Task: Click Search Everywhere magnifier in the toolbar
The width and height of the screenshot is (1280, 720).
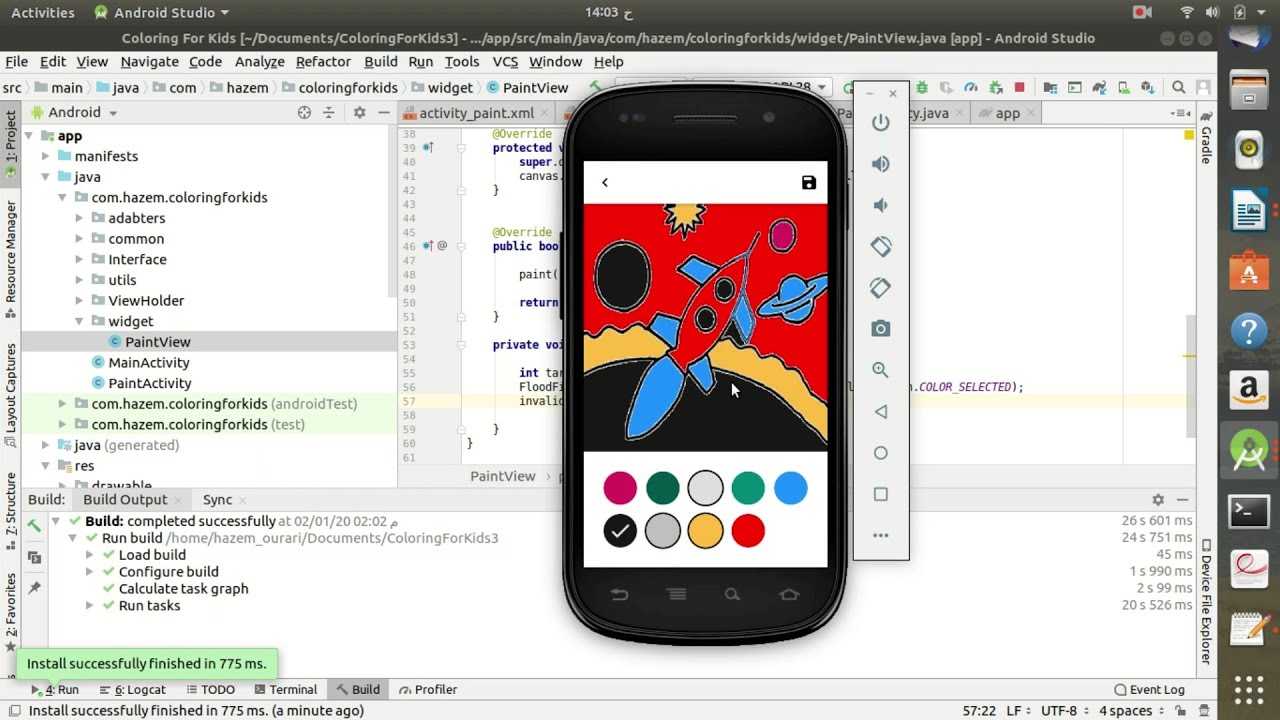Action: pos(1179,88)
